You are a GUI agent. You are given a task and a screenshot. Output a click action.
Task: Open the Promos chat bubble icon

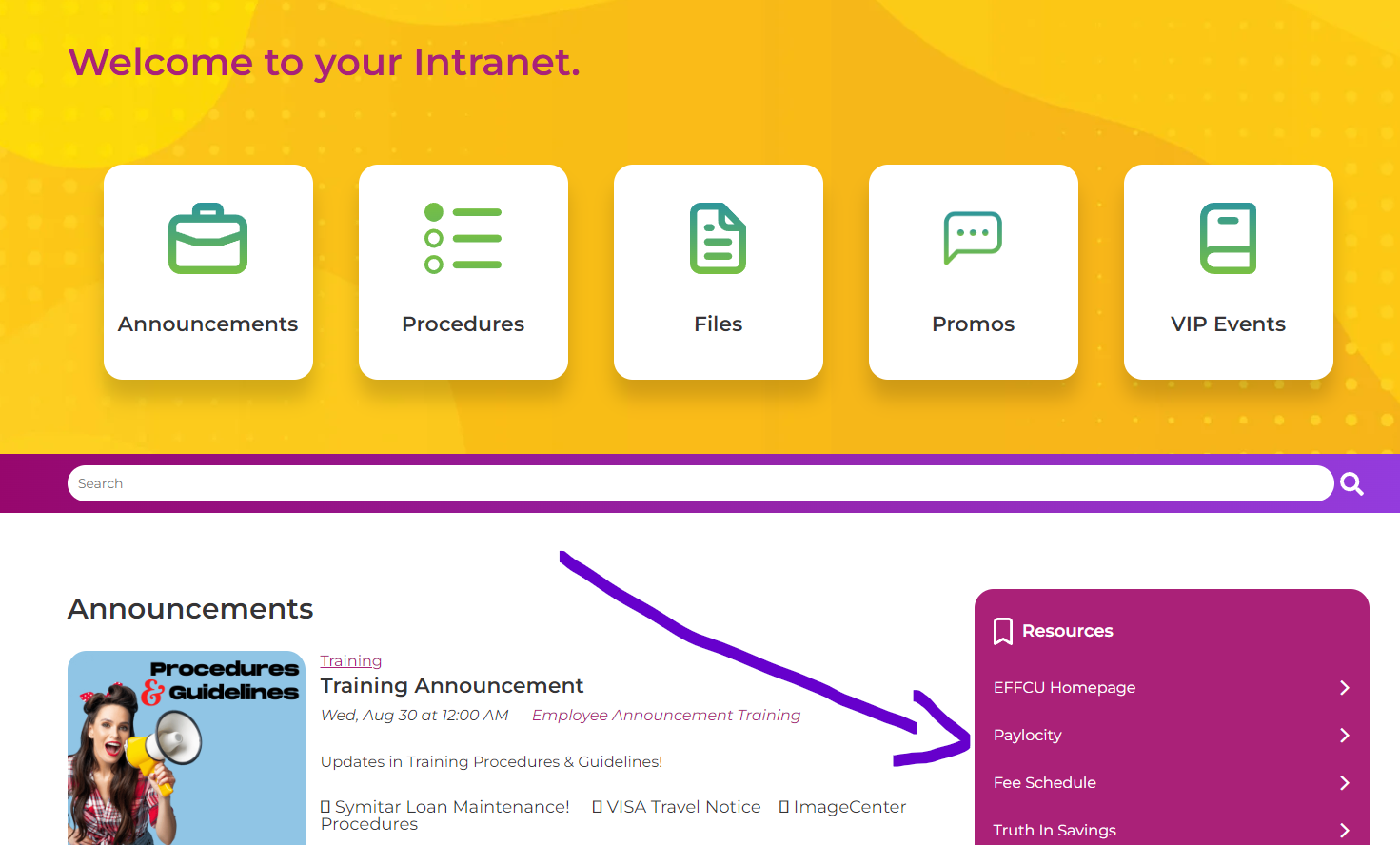coord(973,237)
